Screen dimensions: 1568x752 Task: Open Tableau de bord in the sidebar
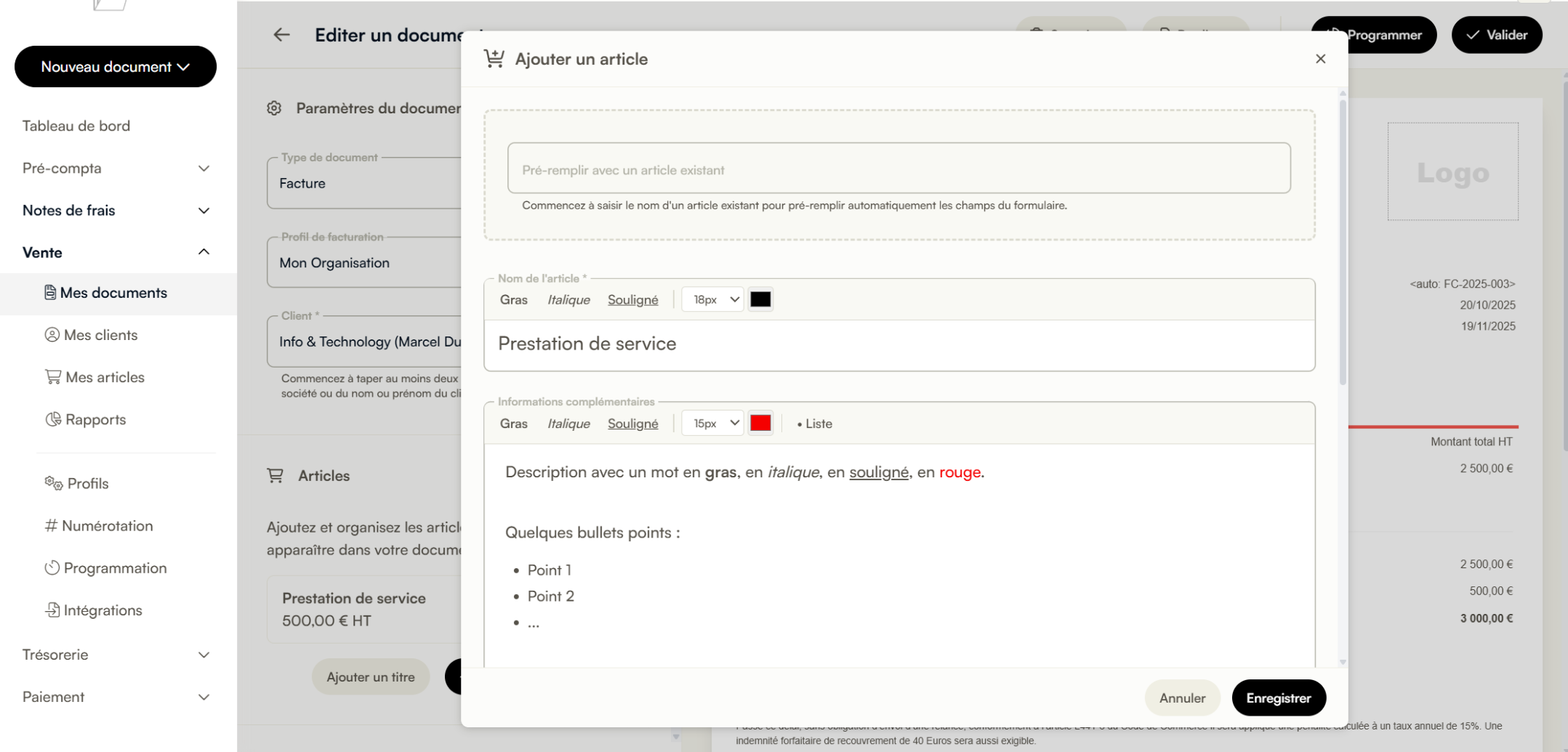[x=76, y=126]
